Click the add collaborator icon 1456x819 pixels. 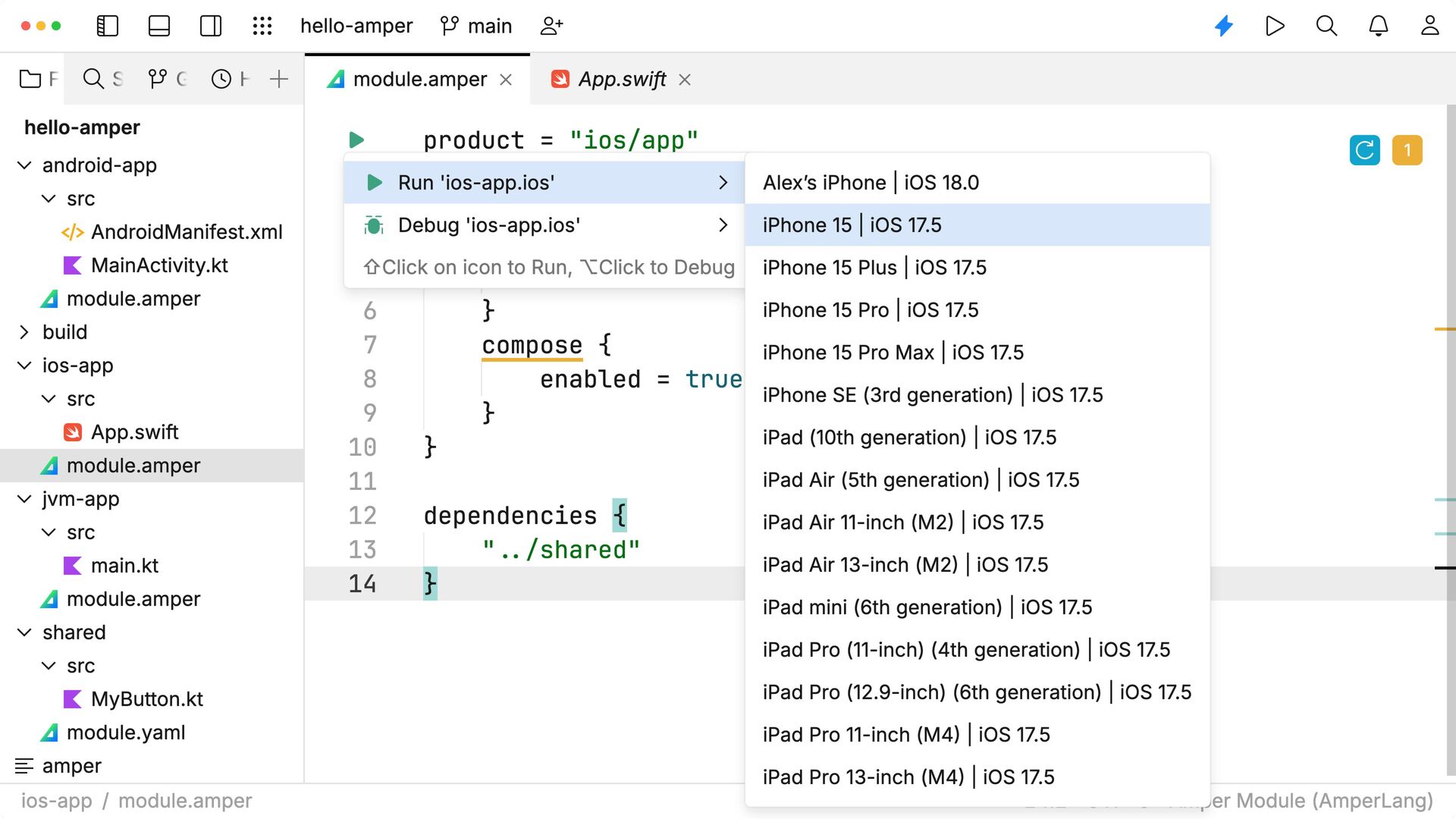coord(551,26)
